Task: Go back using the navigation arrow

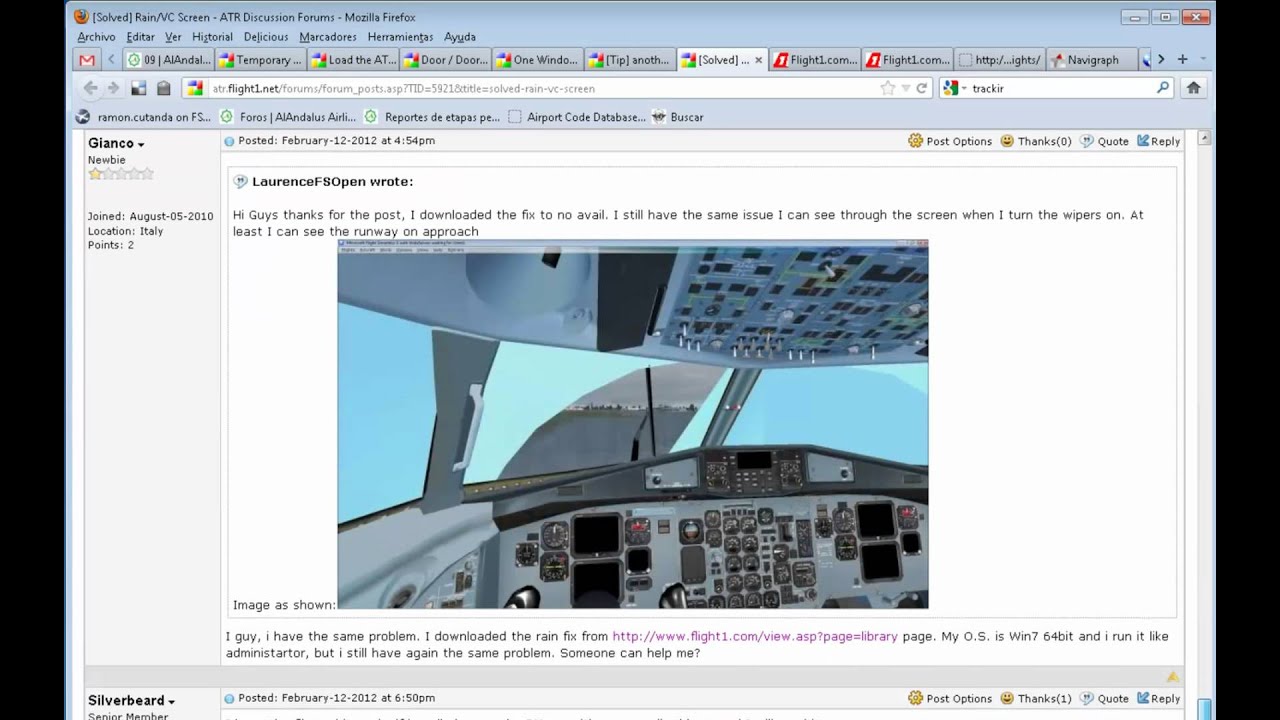Action: (x=90, y=88)
